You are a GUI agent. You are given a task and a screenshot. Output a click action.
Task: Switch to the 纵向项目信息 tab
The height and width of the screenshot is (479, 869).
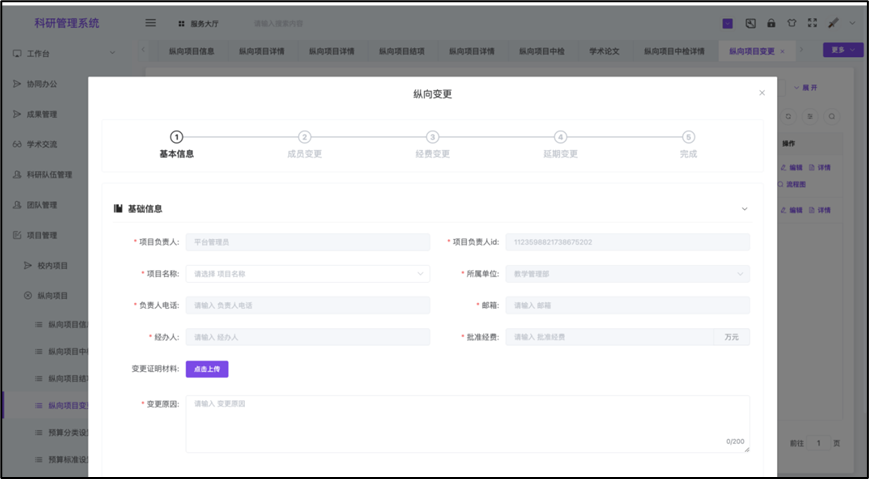pos(191,50)
